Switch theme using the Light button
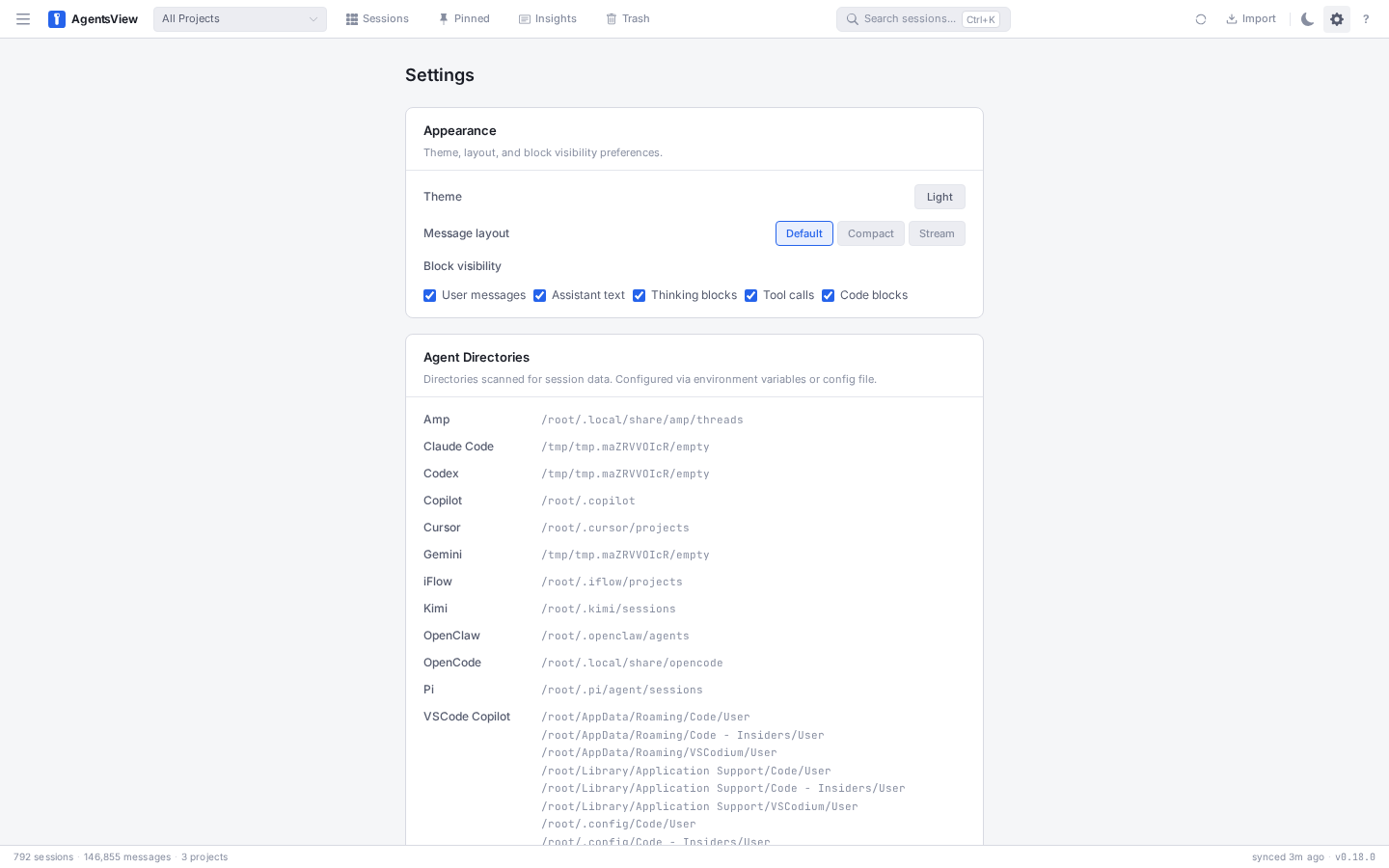This screenshot has height=868, width=1389. click(939, 197)
